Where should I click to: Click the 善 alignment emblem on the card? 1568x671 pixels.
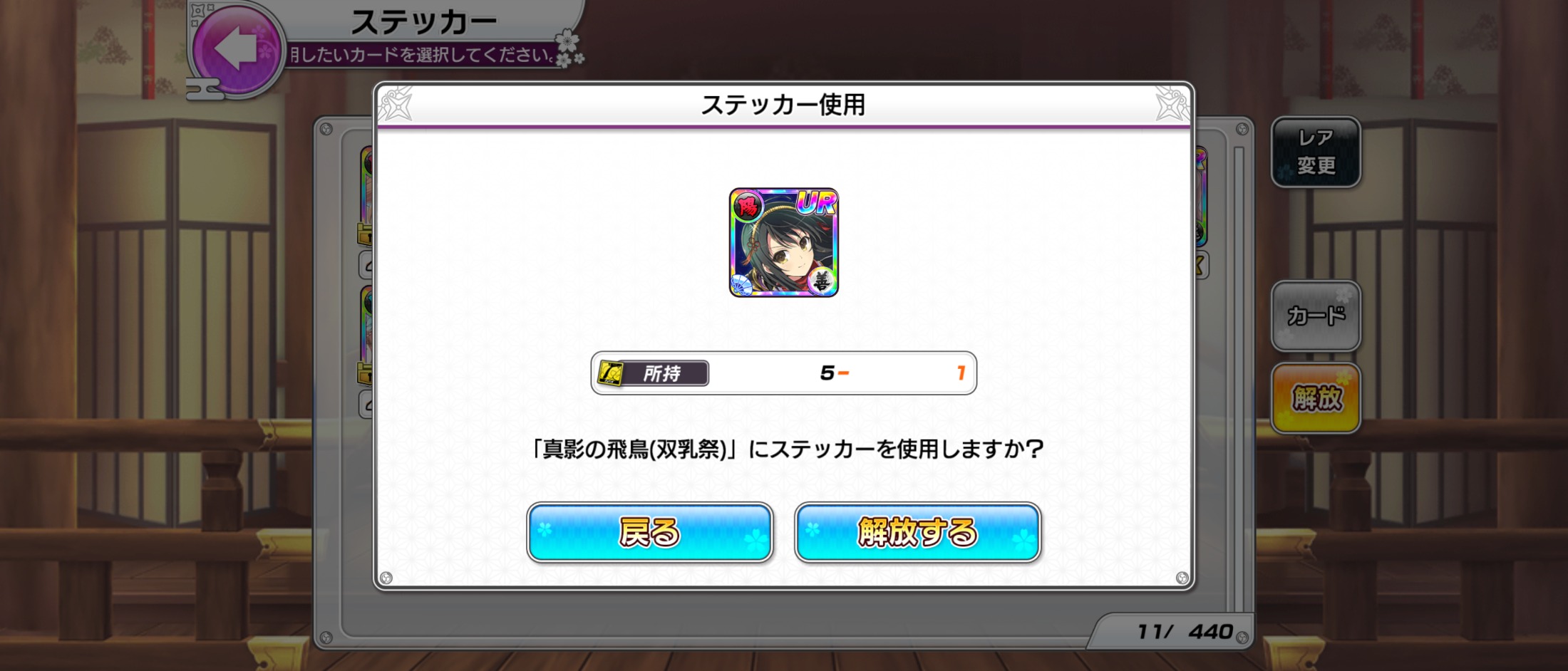822,281
